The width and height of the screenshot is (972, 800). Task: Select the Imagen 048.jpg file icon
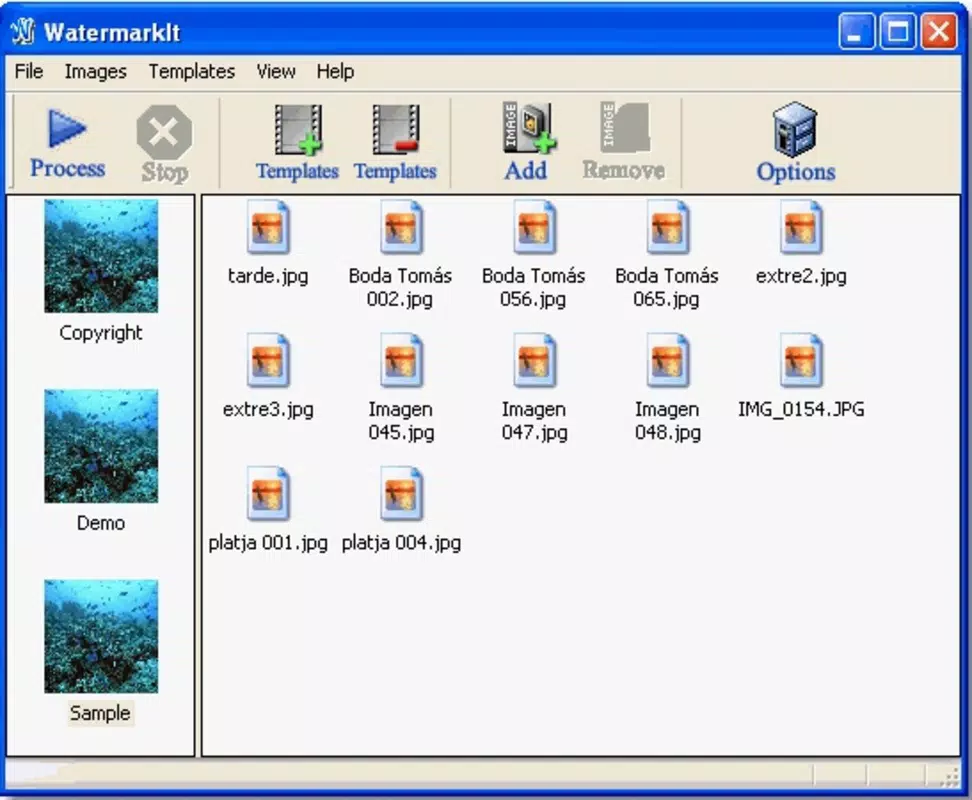click(x=668, y=360)
